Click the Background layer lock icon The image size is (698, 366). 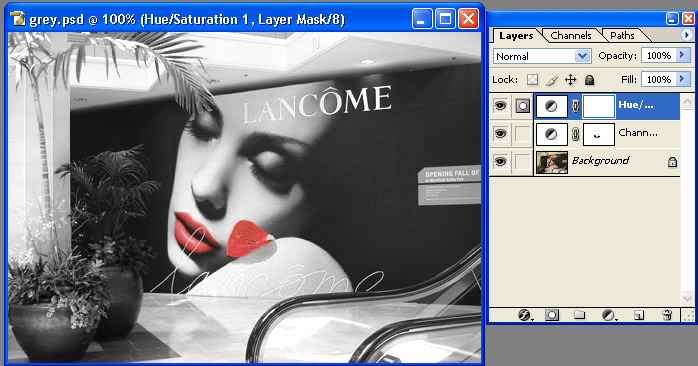click(x=672, y=162)
